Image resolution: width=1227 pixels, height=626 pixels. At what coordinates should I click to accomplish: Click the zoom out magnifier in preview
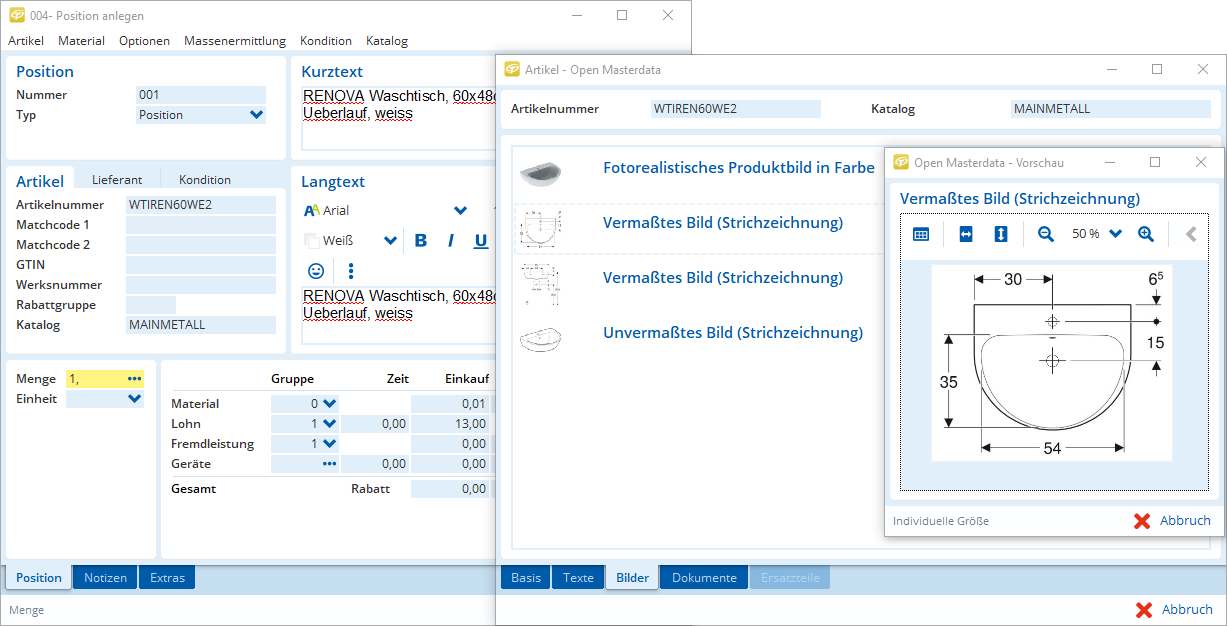click(1046, 234)
